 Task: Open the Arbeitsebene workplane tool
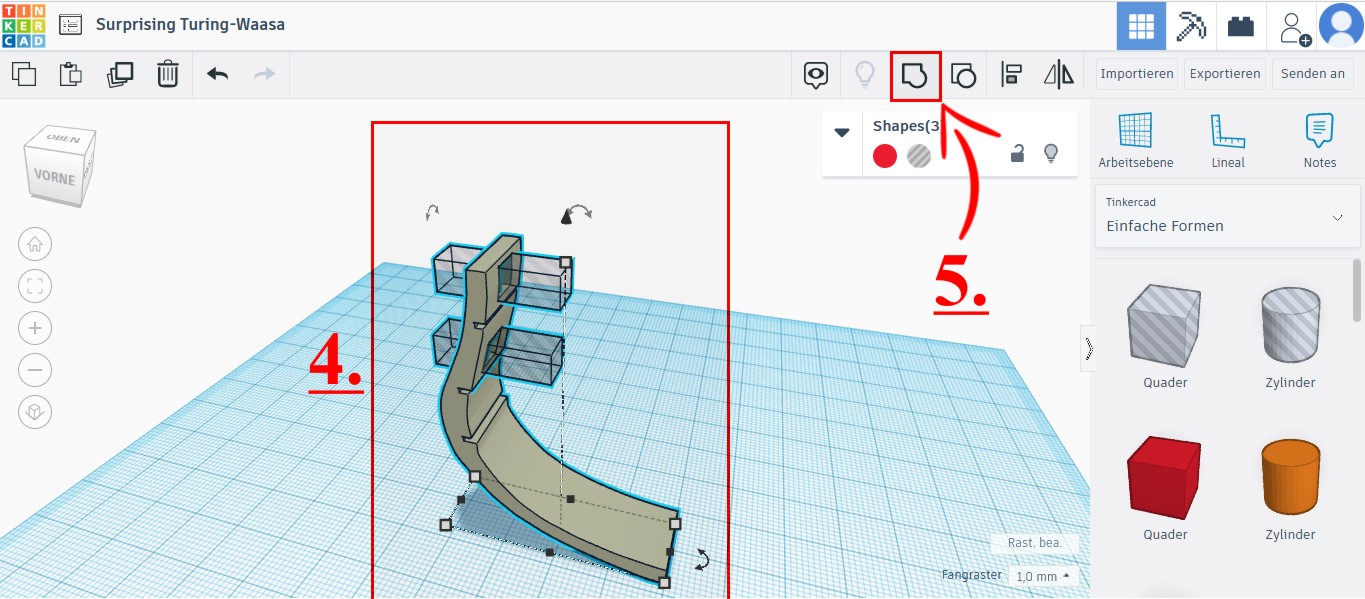click(1135, 140)
